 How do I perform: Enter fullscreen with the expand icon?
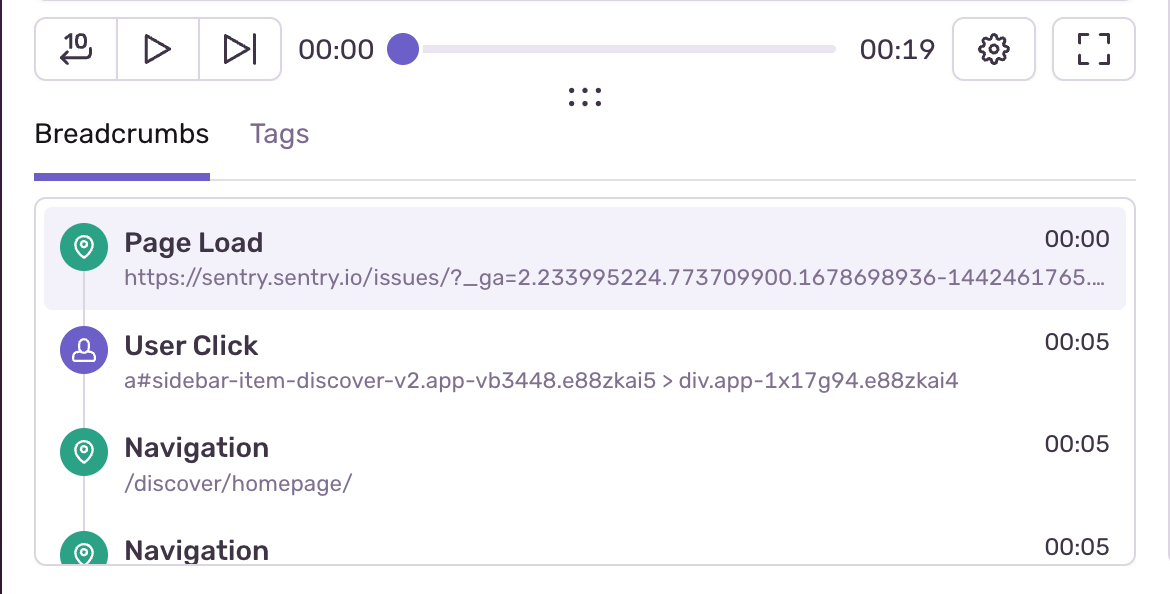pyautogui.click(x=1093, y=49)
